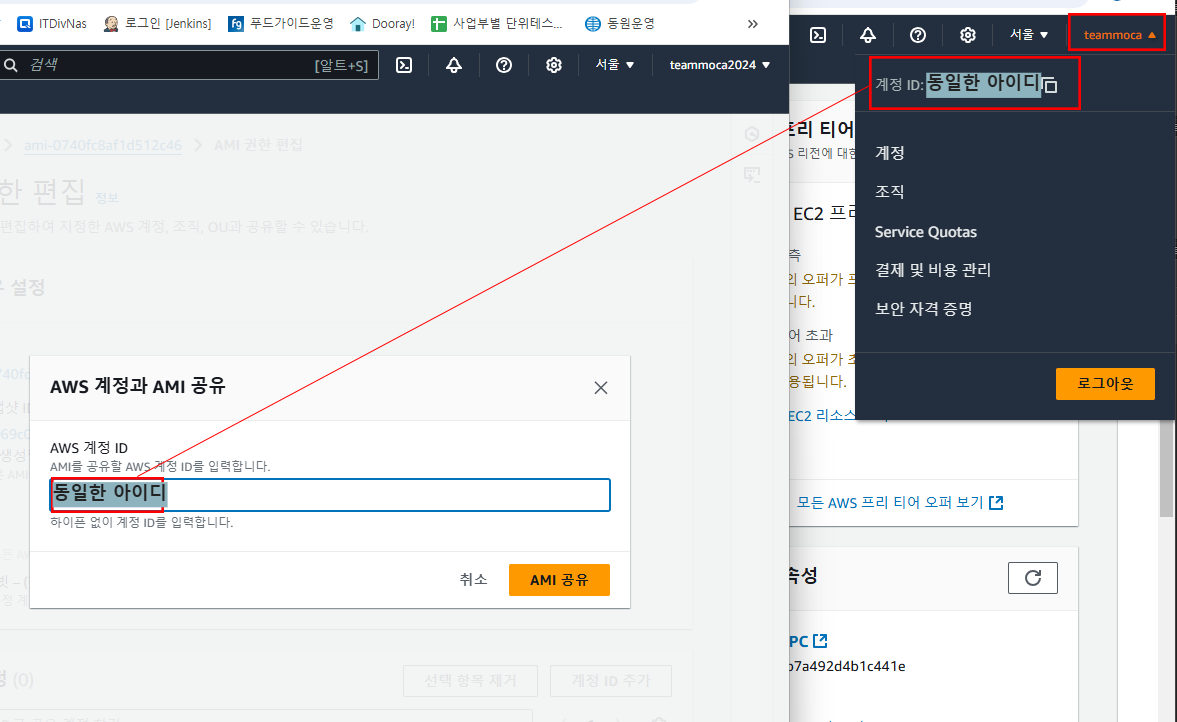This screenshot has height=722, width=1177.
Task: Select Service Quotas in account menu
Action: [926, 232]
